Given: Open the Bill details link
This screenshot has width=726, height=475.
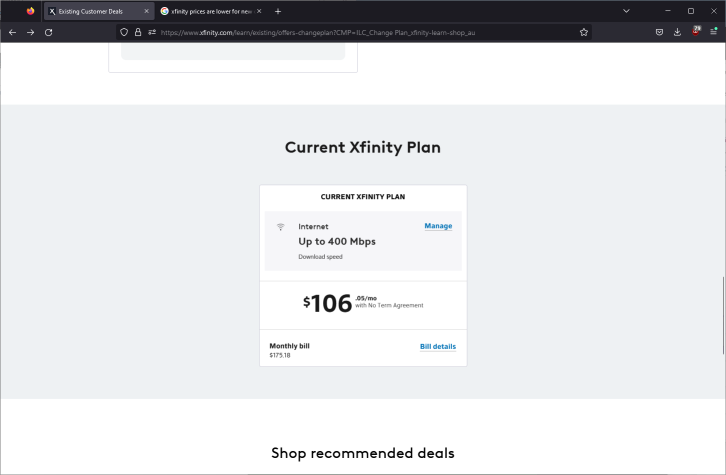Looking at the screenshot, I should point(437,347).
